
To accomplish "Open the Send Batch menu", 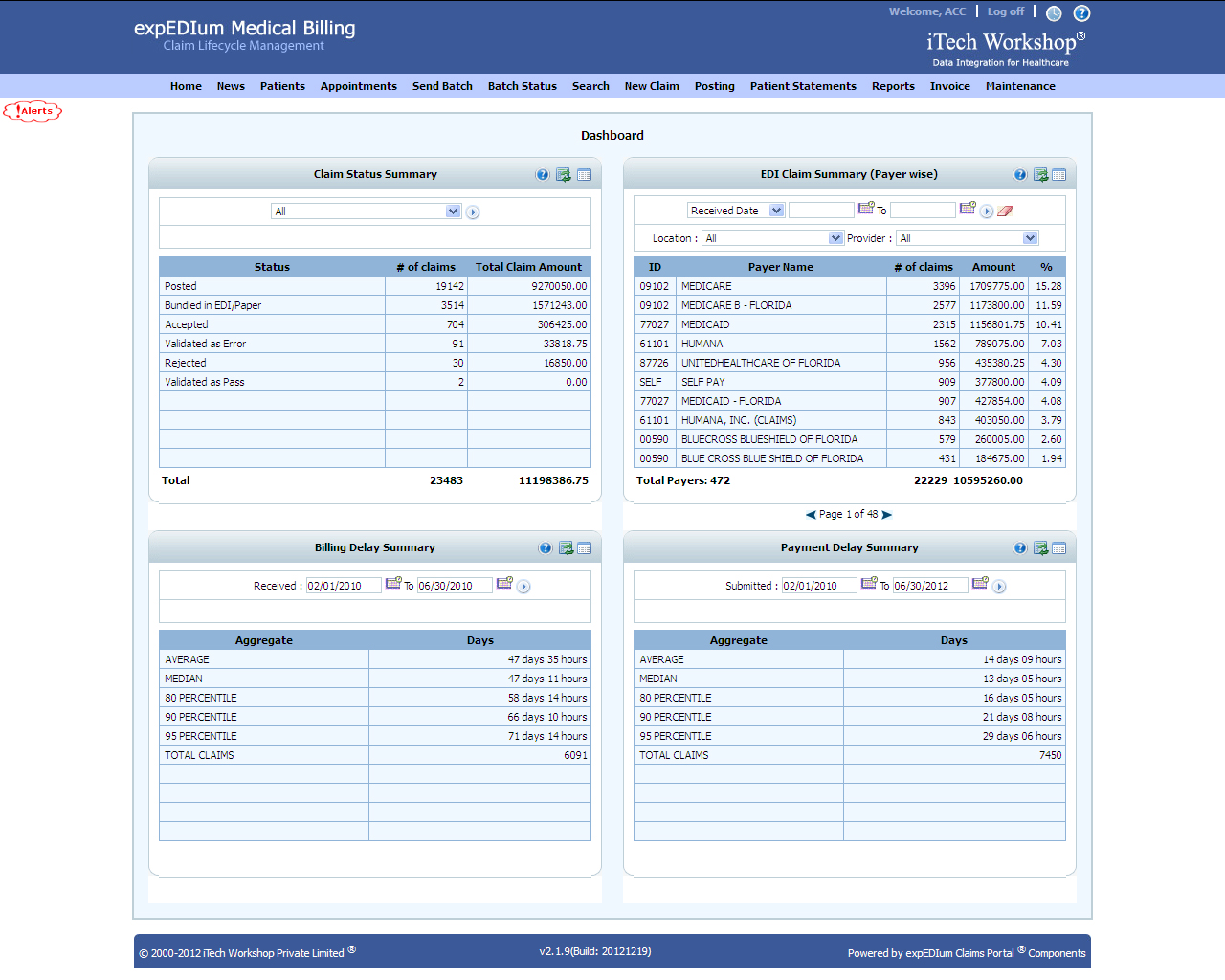I will coord(442,86).
